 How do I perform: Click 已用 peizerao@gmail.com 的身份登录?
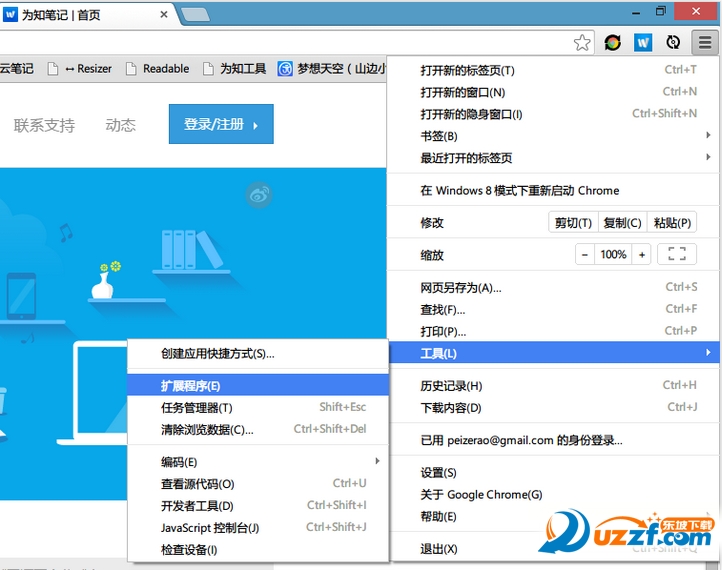pos(553,441)
